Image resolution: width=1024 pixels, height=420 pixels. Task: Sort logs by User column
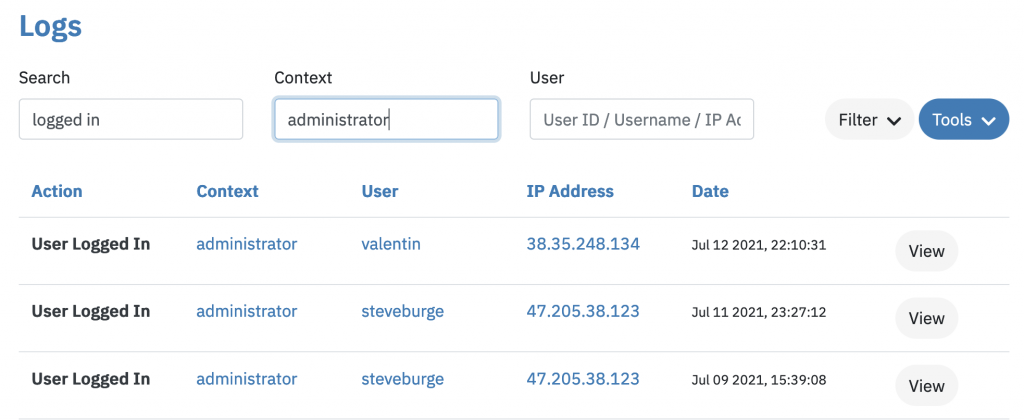(380, 191)
